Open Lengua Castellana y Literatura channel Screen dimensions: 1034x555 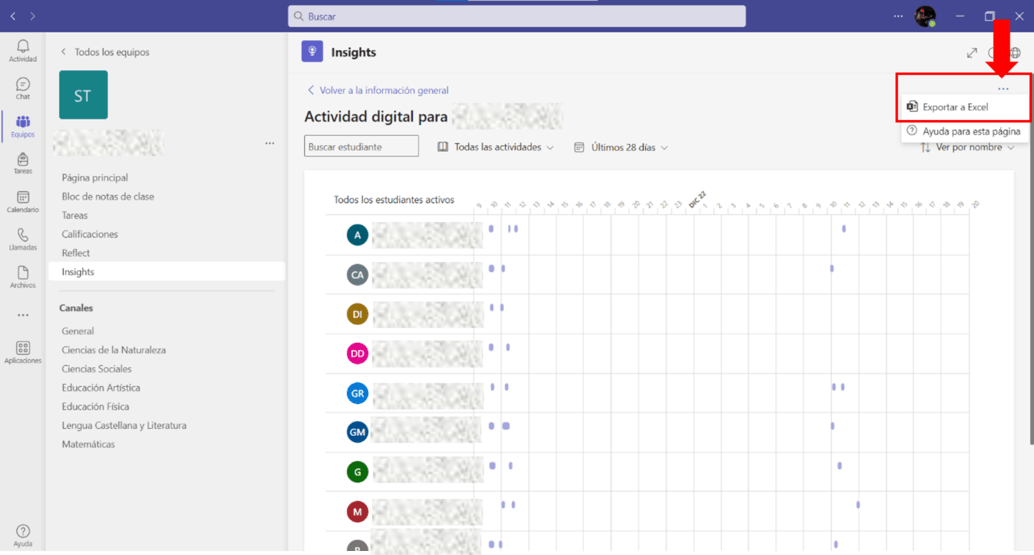click(124, 425)
